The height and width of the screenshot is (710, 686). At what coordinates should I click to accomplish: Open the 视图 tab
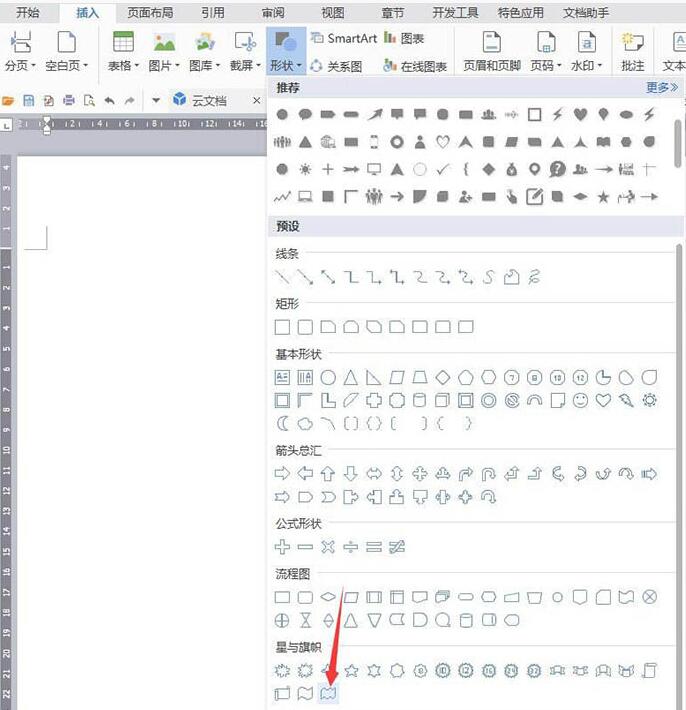[x=333, y=13]
